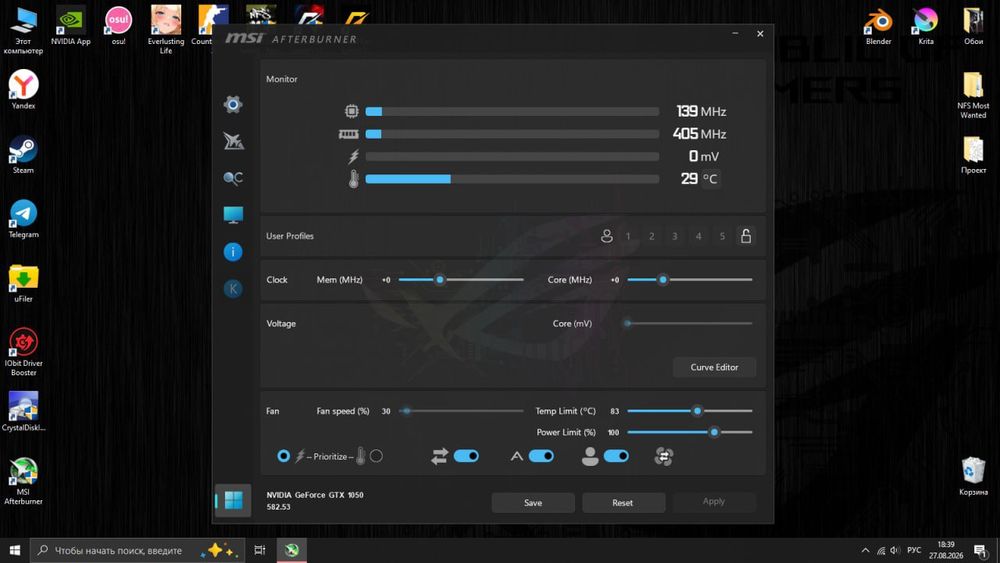Click the 139 MHz core clock reading

tap(701, 112)
